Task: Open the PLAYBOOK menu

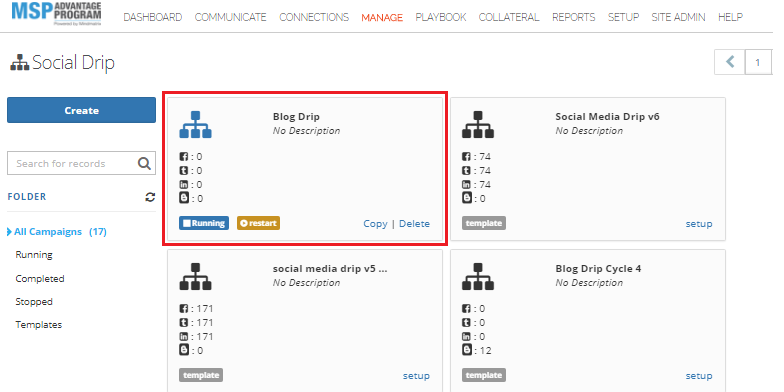Action: point(440,17)
